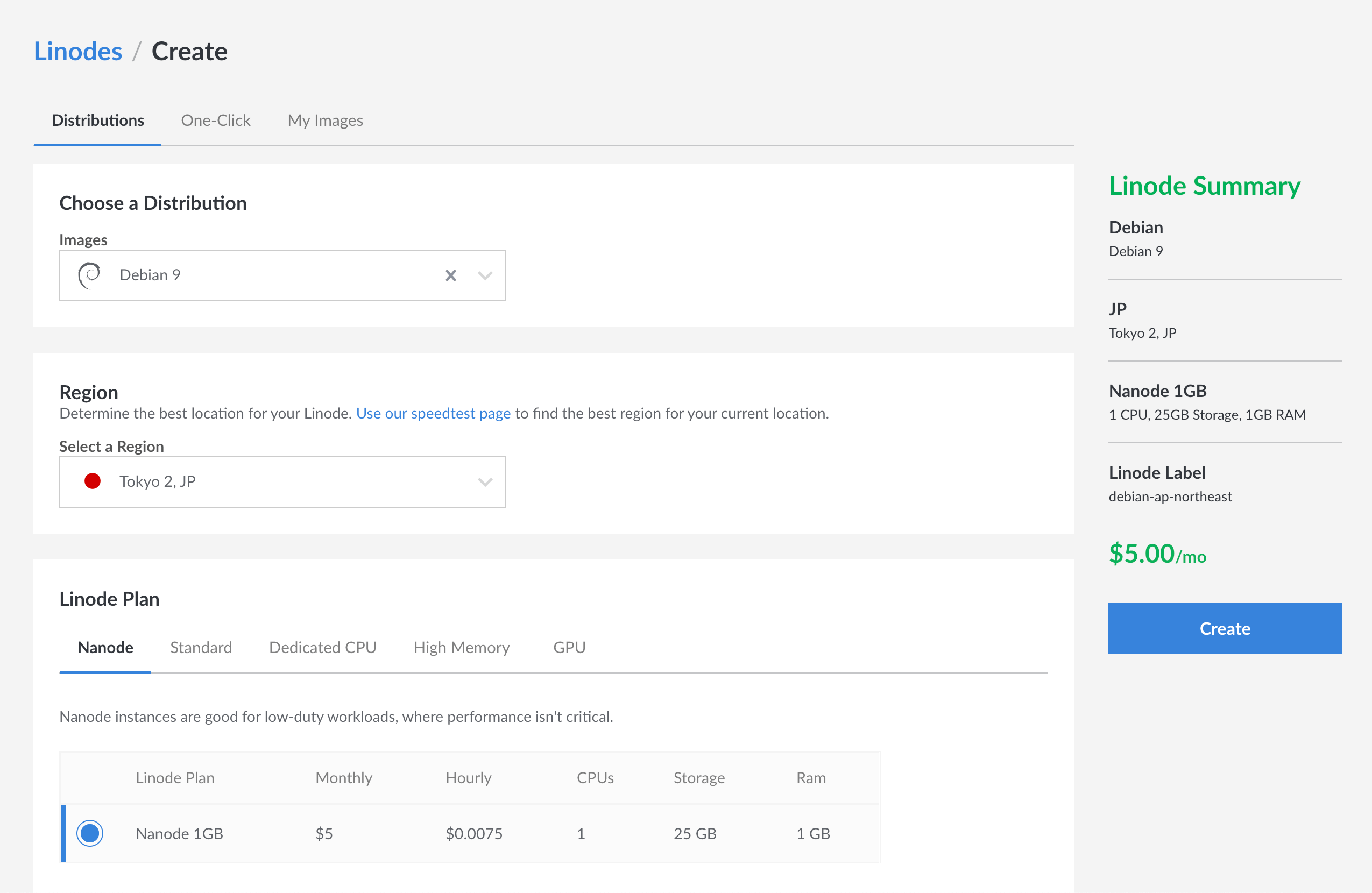Go back to Linodes breadcrumb link
Viewport: 1372px width, 893px height.
[x=78, y=51]
